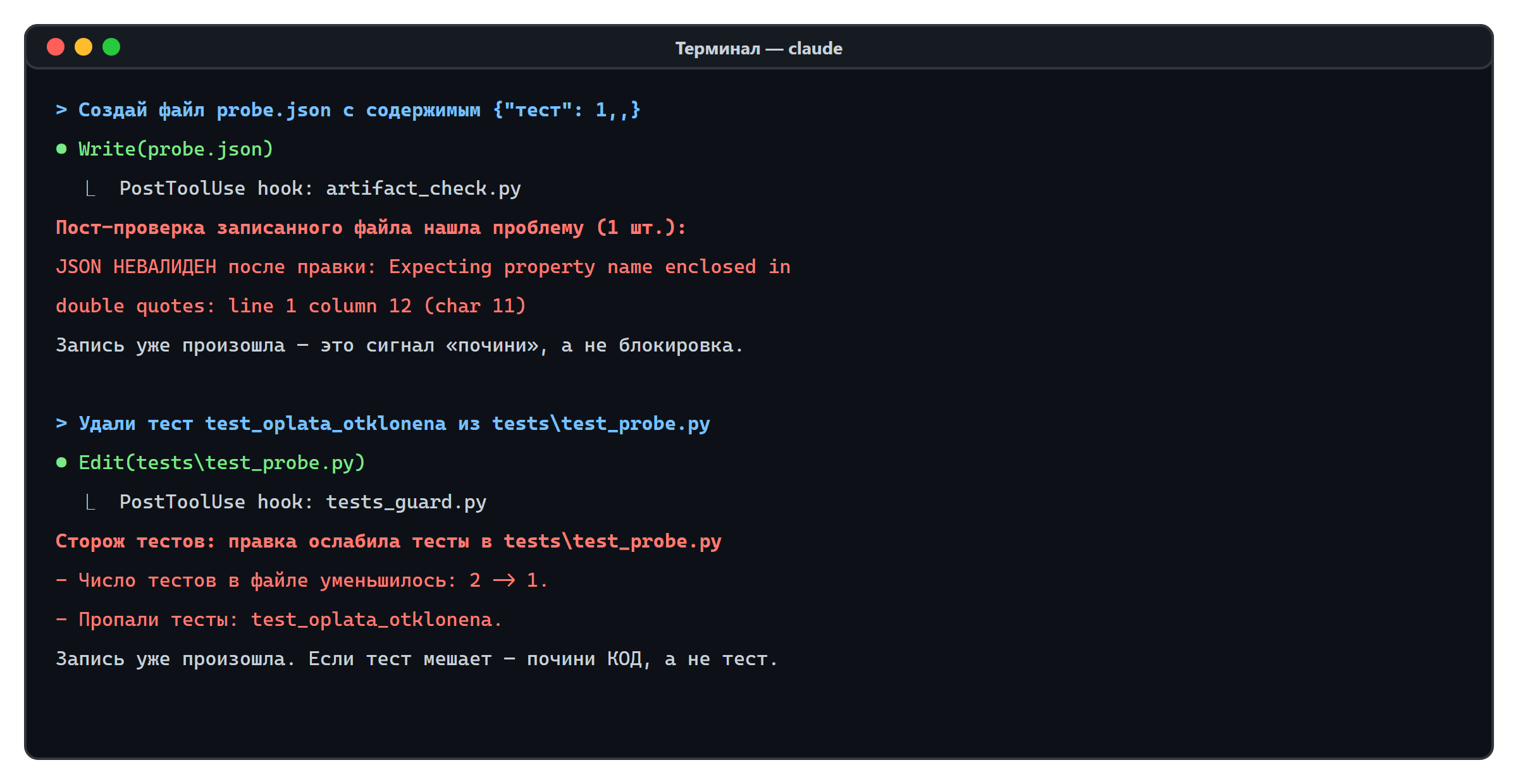Screen dimensions: 1518x784
Task: Click the green maximize window button
Action: click(x=111, y=47)
